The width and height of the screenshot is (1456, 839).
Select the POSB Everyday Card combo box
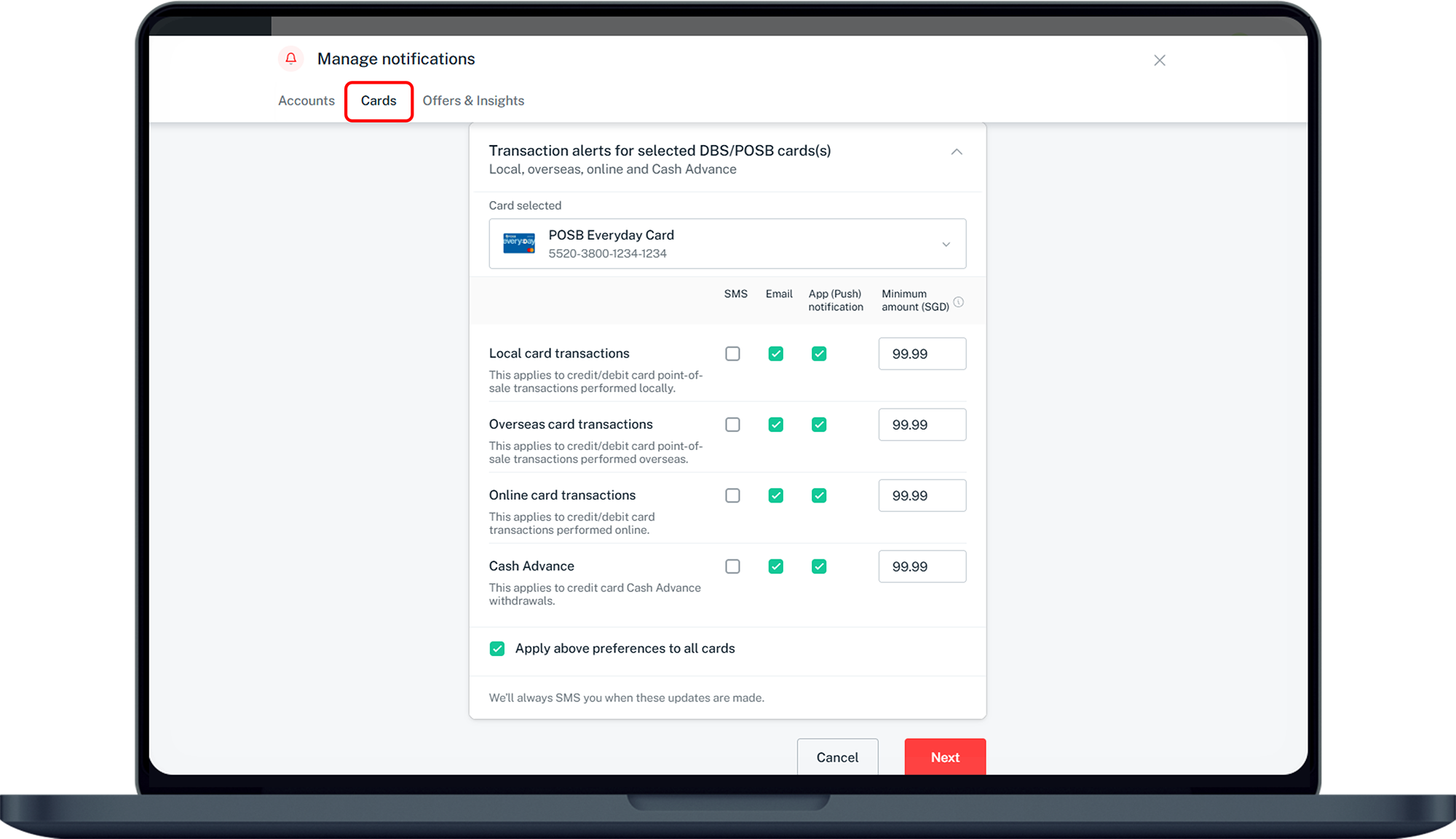[x=727, y=244]
